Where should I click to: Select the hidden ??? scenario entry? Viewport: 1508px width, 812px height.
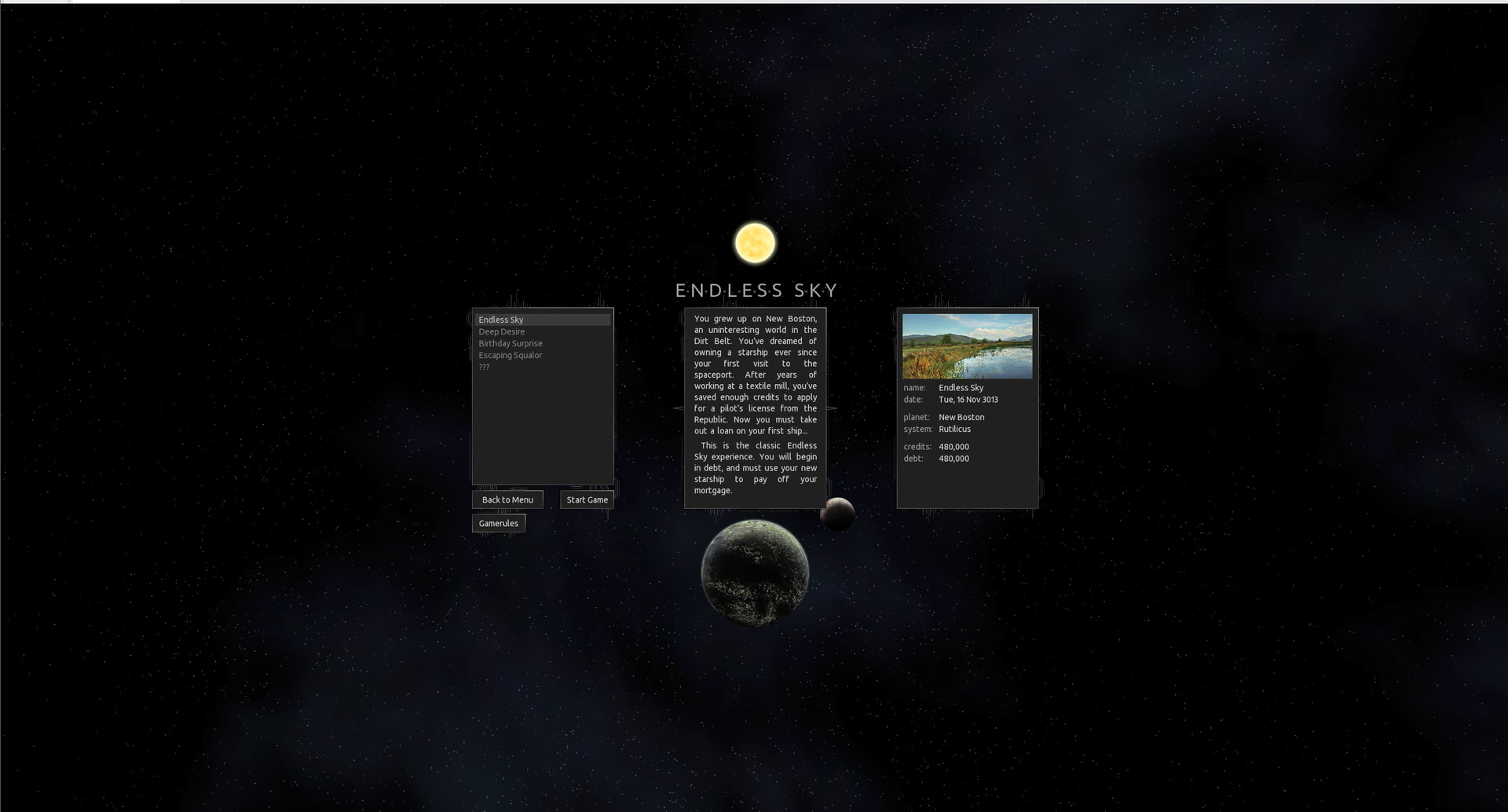coord(484,367)
